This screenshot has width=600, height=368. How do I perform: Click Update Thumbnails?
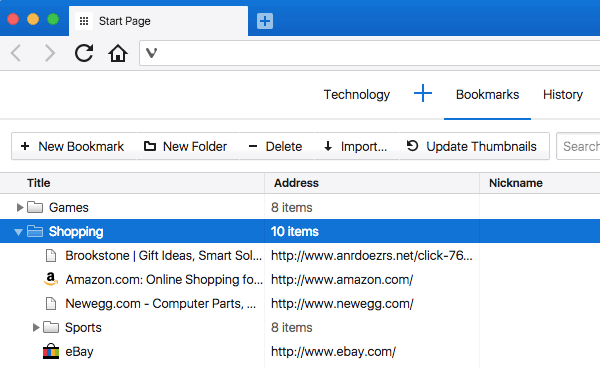click(474, 146)
